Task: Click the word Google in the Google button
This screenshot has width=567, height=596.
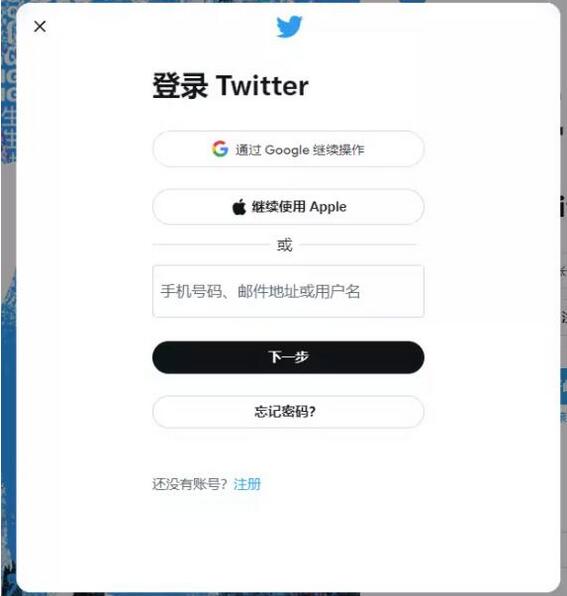Action: tap(287, 150)
